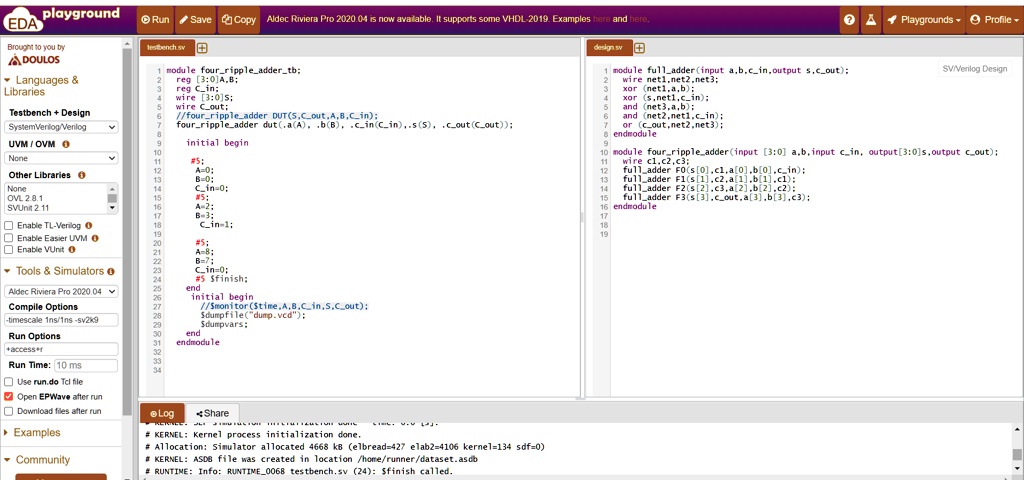Viewport: 1024px width, 480px height.
Task: Check Download files after run
Action: (x=9, y=411)
